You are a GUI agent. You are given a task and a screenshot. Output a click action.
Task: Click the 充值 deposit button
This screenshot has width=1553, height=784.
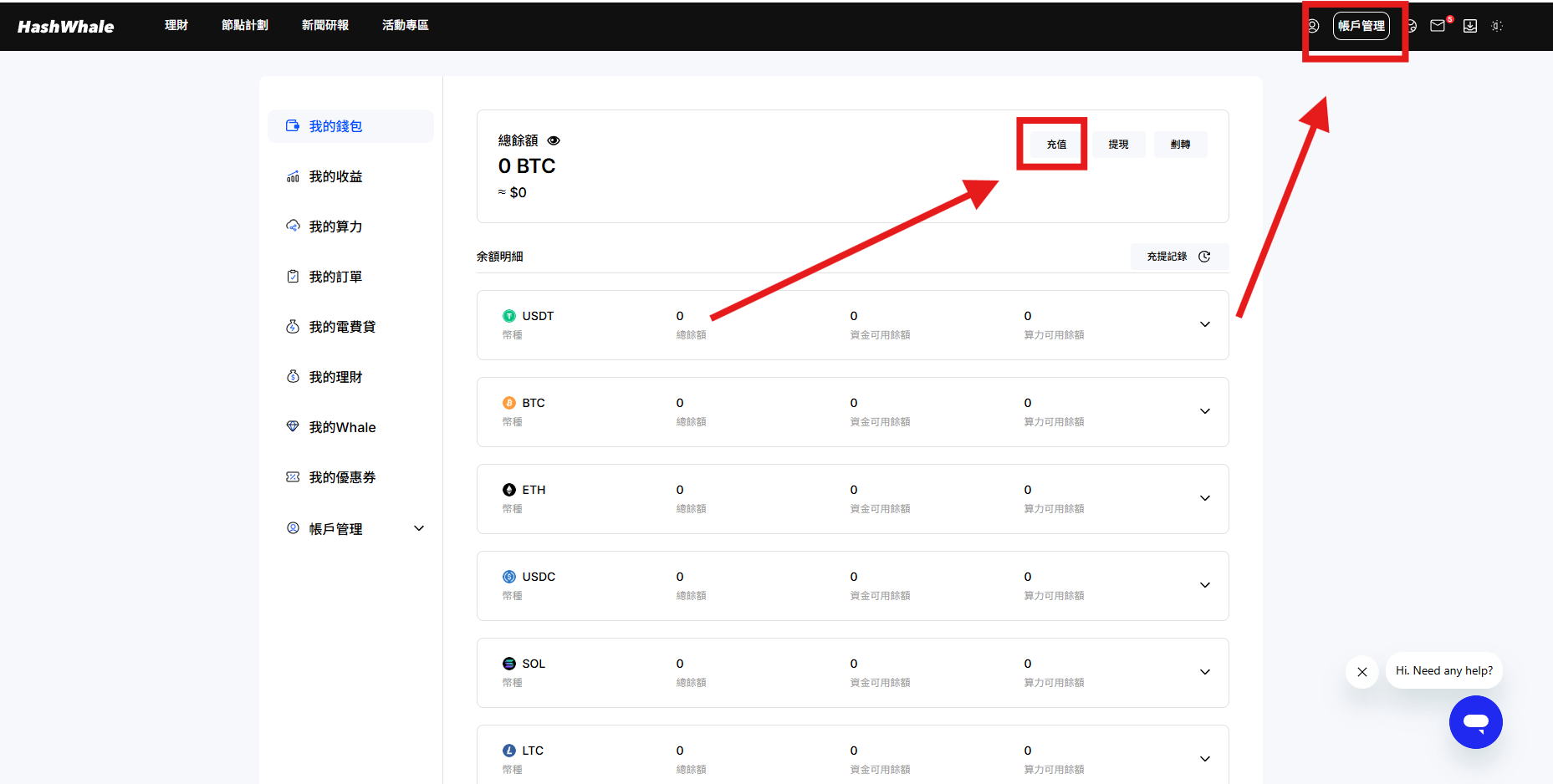1056,145
